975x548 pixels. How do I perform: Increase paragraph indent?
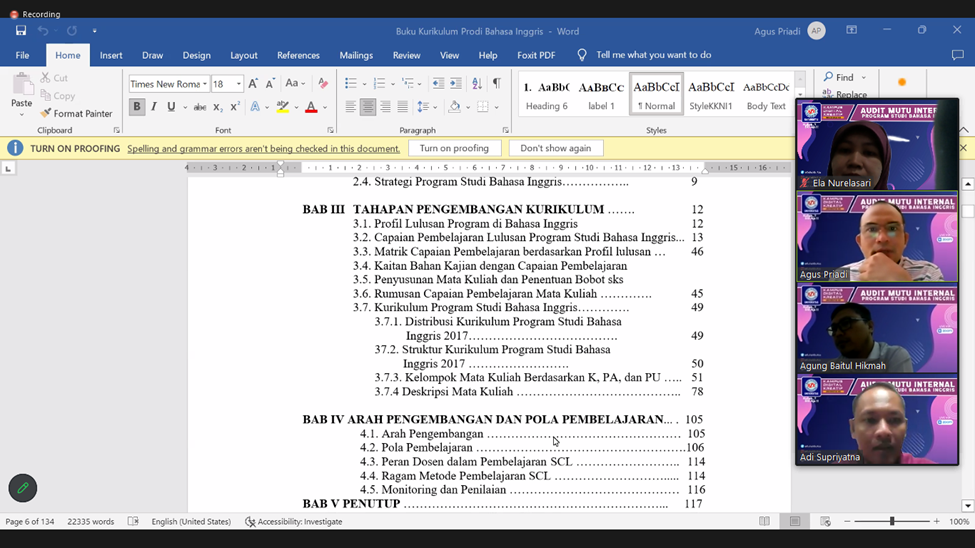pos(456,83)
